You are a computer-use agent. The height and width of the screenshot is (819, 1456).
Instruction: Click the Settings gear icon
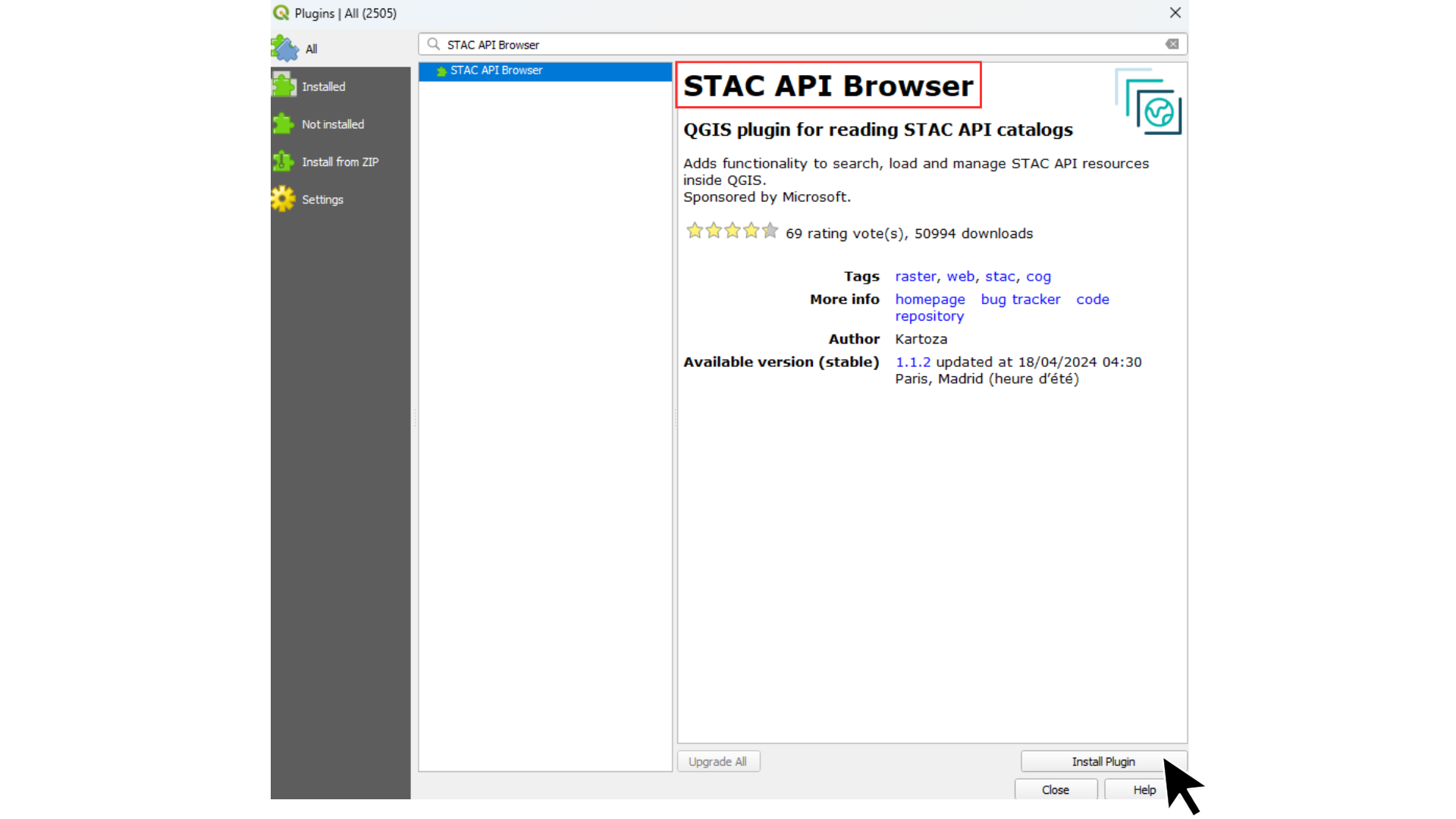283,199
